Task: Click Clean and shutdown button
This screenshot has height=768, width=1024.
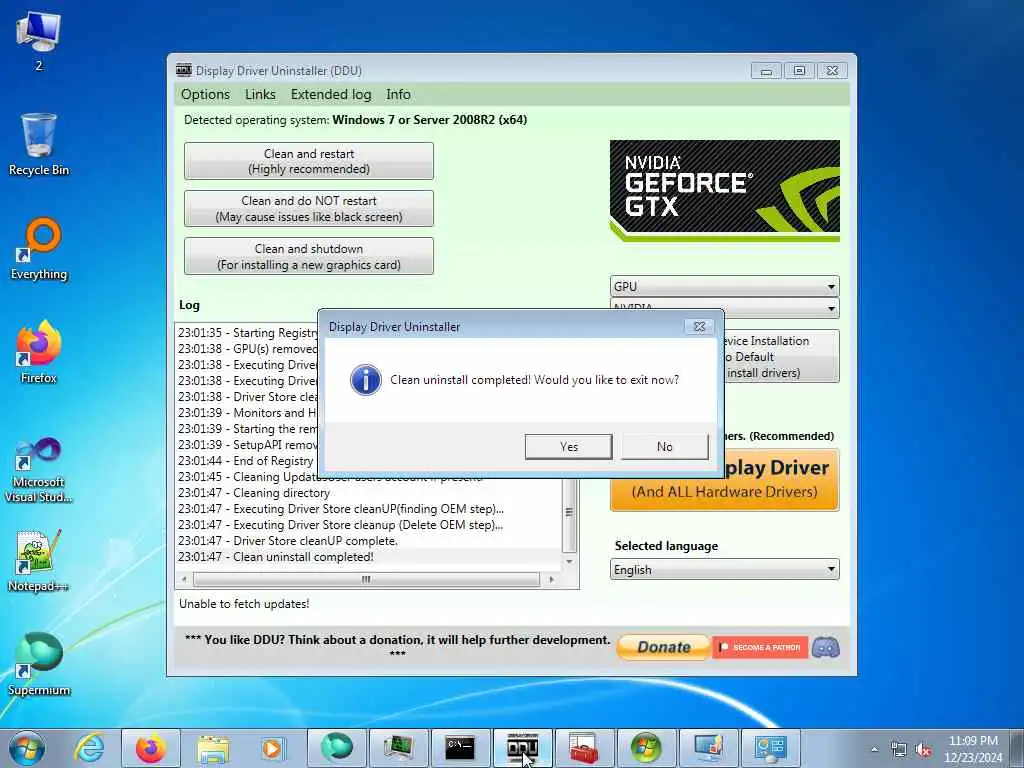Action: pyautogui.click(x=309, y=256)
